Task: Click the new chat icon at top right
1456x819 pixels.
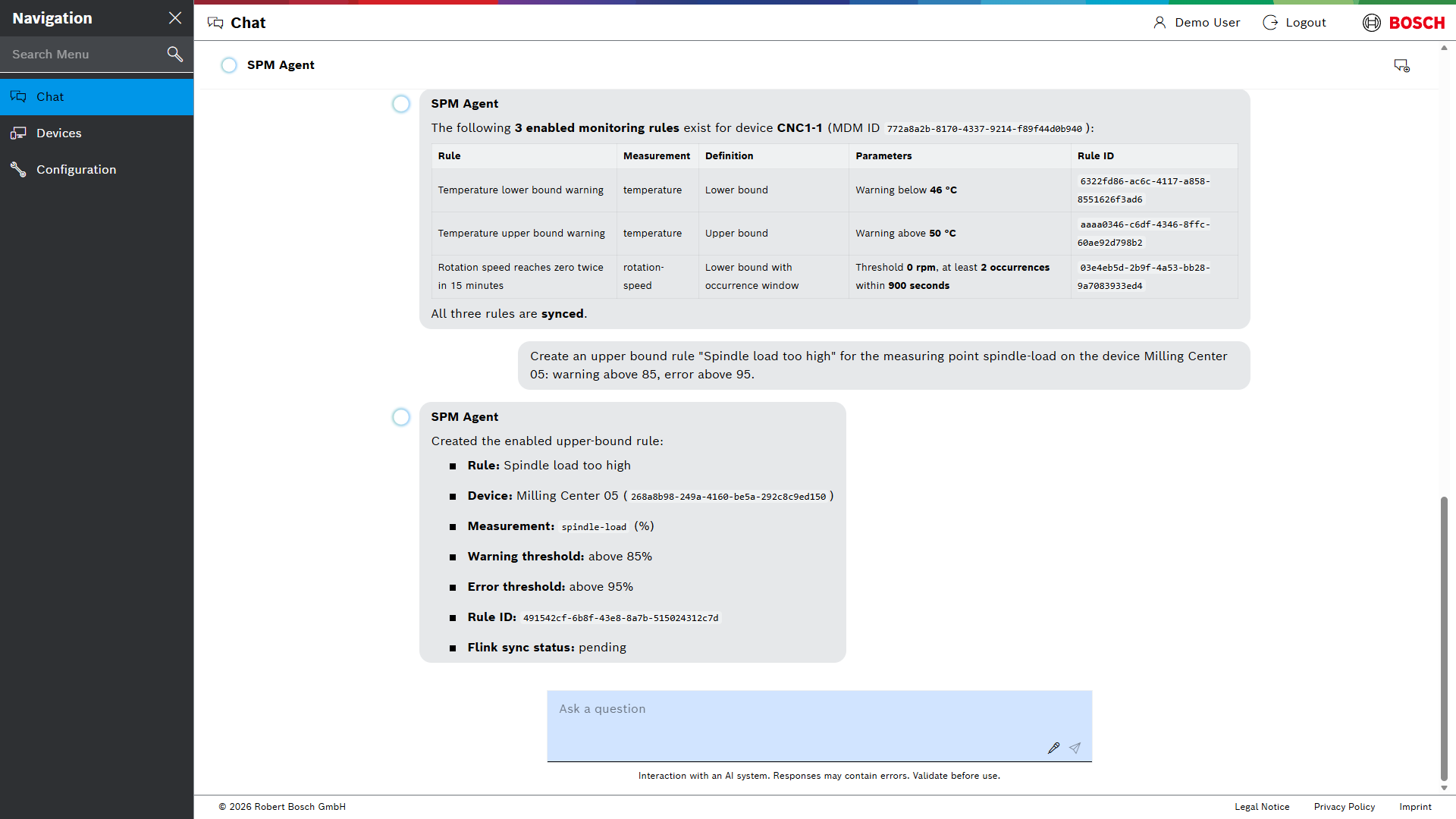Action: click(1401, 66)
